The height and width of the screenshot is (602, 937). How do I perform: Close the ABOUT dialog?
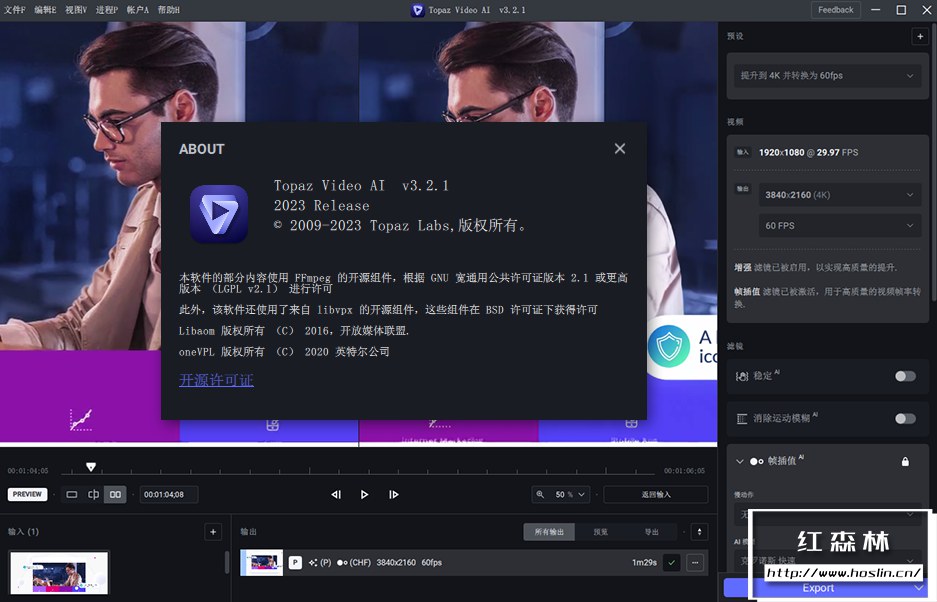point(620,148)
